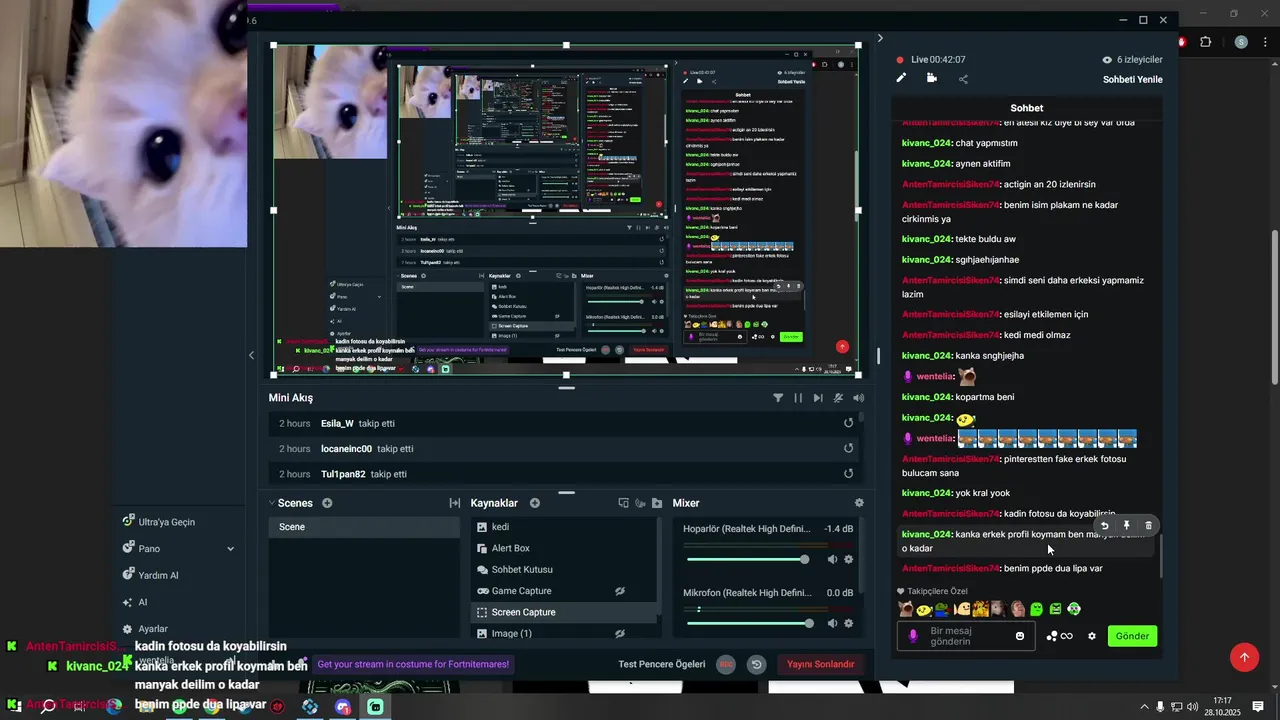This screenshot has width=1280, height=720.
Task: Click Test Pencere Öğeleri button
Action: click(x=662, y=664)
